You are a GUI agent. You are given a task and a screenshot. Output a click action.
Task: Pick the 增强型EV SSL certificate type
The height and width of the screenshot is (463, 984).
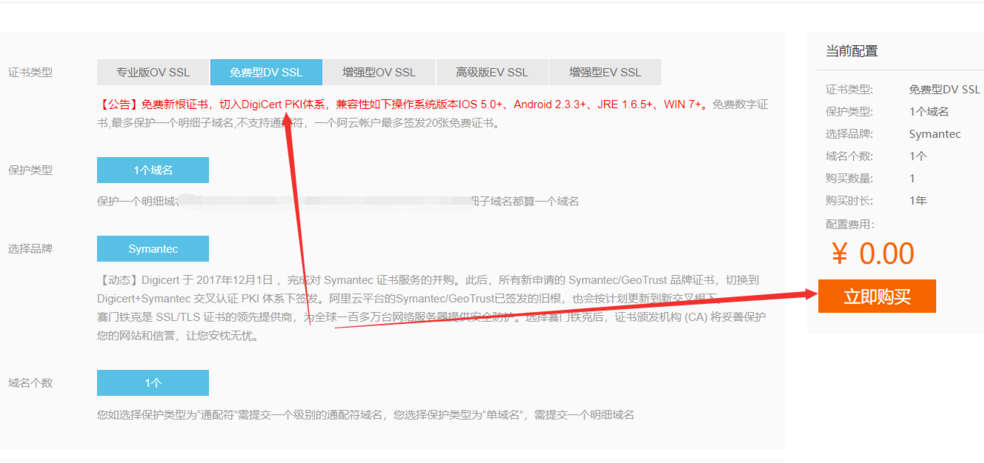pos(605,72)
